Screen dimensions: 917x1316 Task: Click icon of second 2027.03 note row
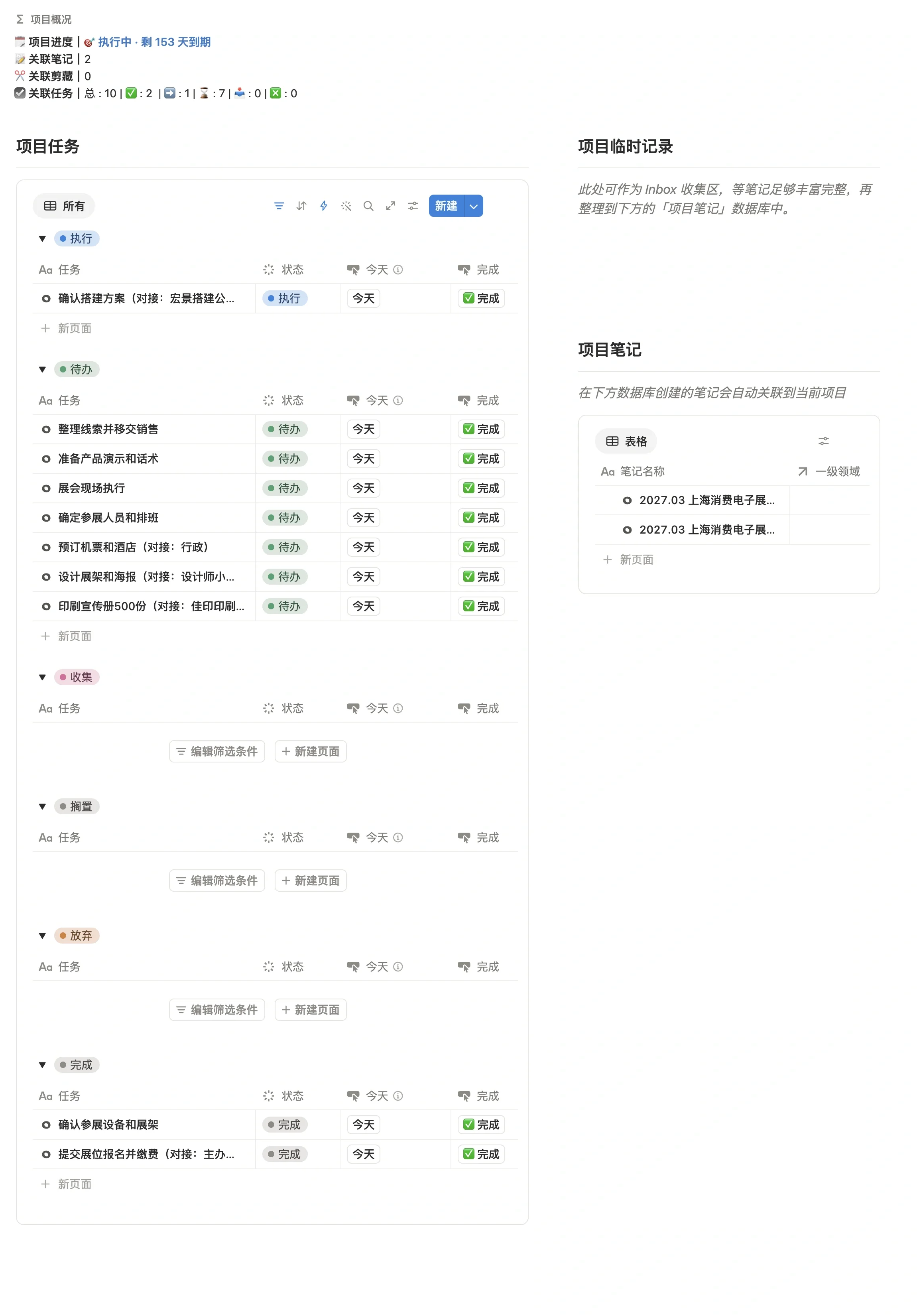pyautogui.click(x=627, y=530)
